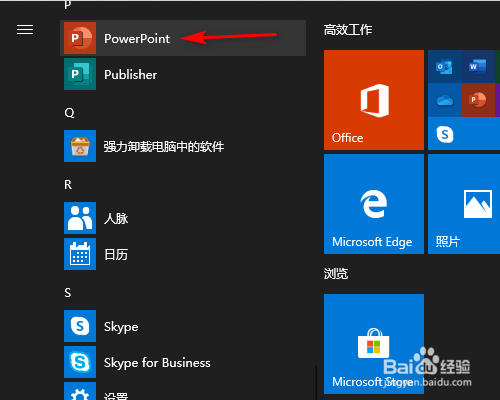Image resolution: width=500 pixels, height=400 pixels.
Task: Open the Photos (照片) tile
Action: coord(464,204)
